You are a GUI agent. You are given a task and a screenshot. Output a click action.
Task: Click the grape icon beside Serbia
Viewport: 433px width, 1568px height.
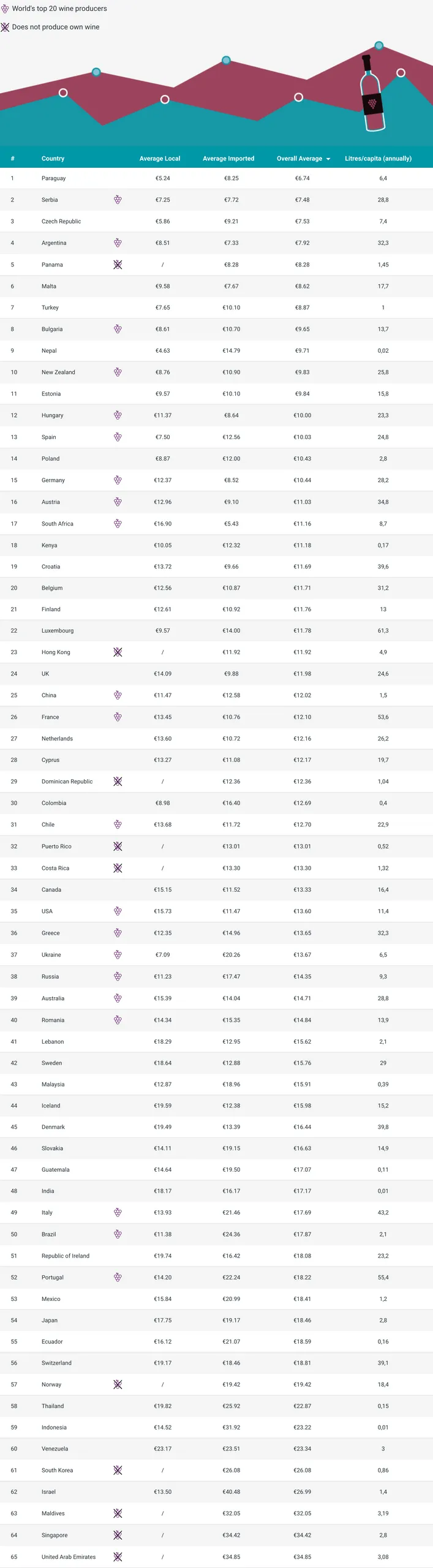click(118, 200)
